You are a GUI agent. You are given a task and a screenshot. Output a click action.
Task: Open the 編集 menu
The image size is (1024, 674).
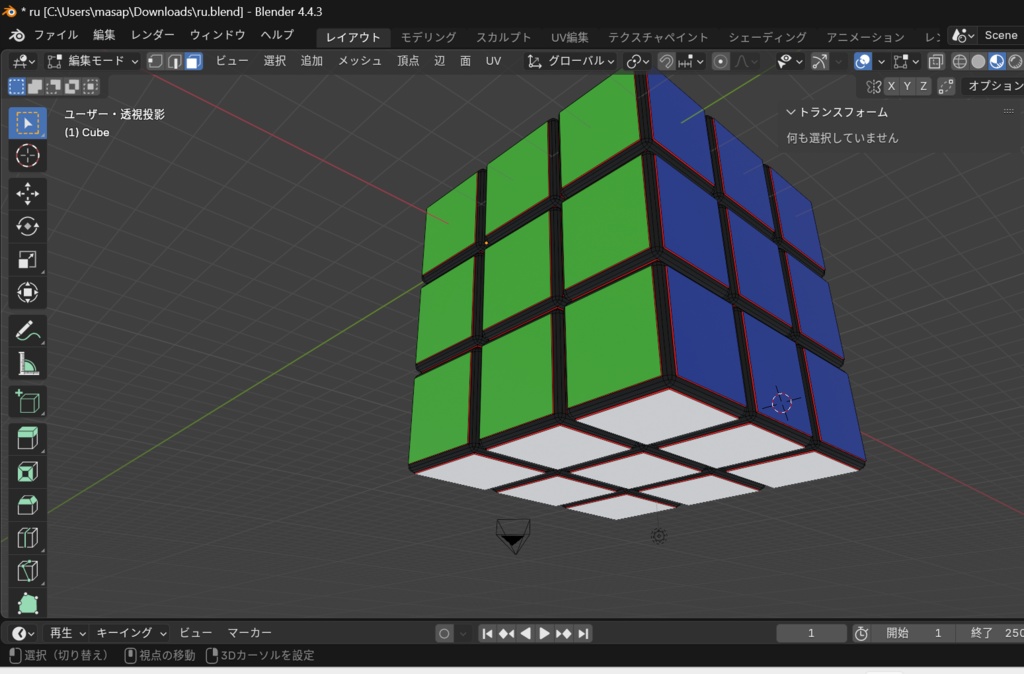[104, 35]
